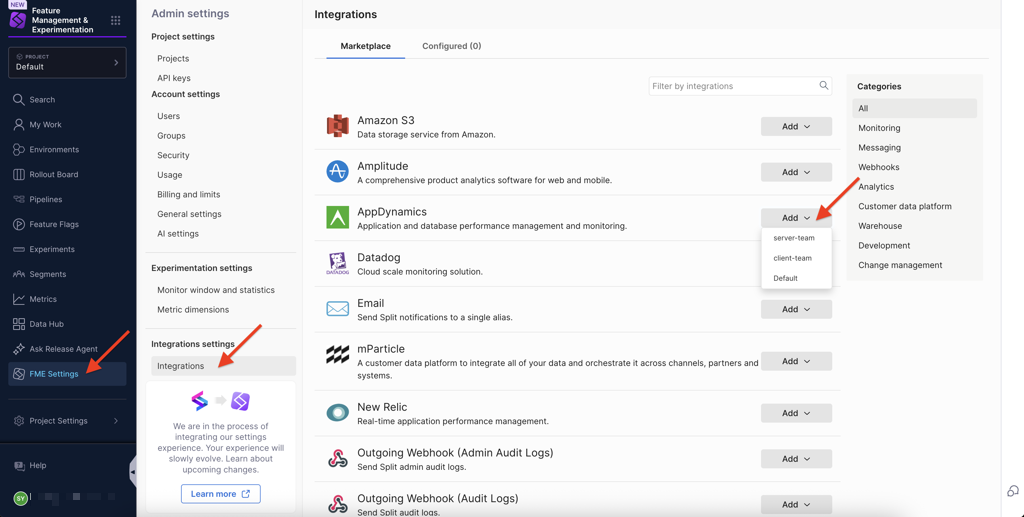
Task: Click the Data Hub sidebar icon
Action: coord(19,324)
